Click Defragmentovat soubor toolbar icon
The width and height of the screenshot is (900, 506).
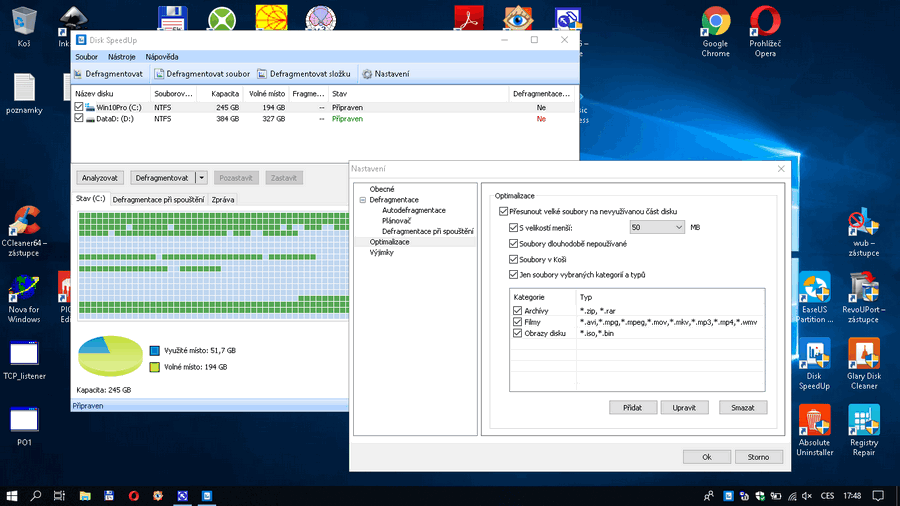click(159, 74)
